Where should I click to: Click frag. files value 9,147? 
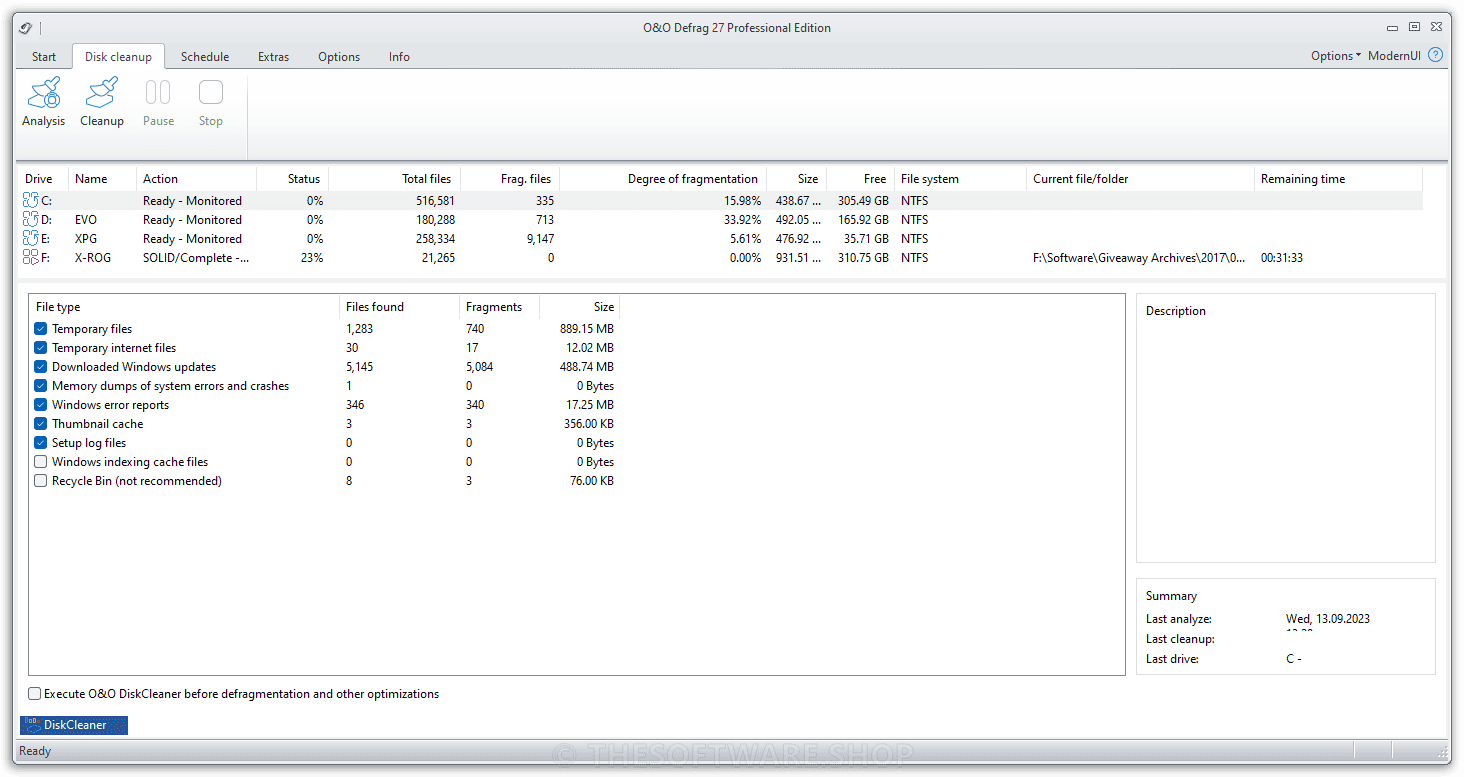pos(538,239)
